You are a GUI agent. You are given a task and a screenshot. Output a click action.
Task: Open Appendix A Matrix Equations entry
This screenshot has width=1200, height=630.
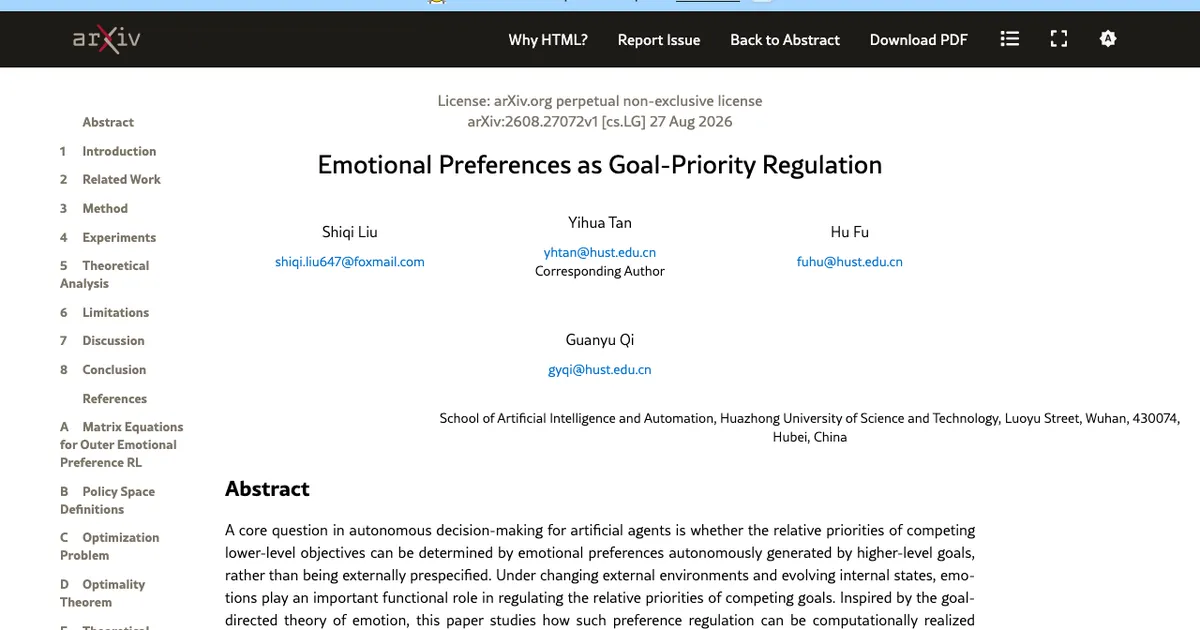pyautogui.click(x=121, y=444)
